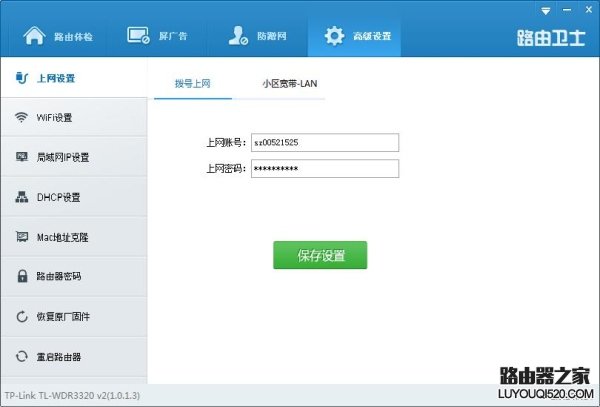The height and width of the screenshot is (407, 600).
Task: Click the green 保存设置 button
Action: (x=320, y=255)
